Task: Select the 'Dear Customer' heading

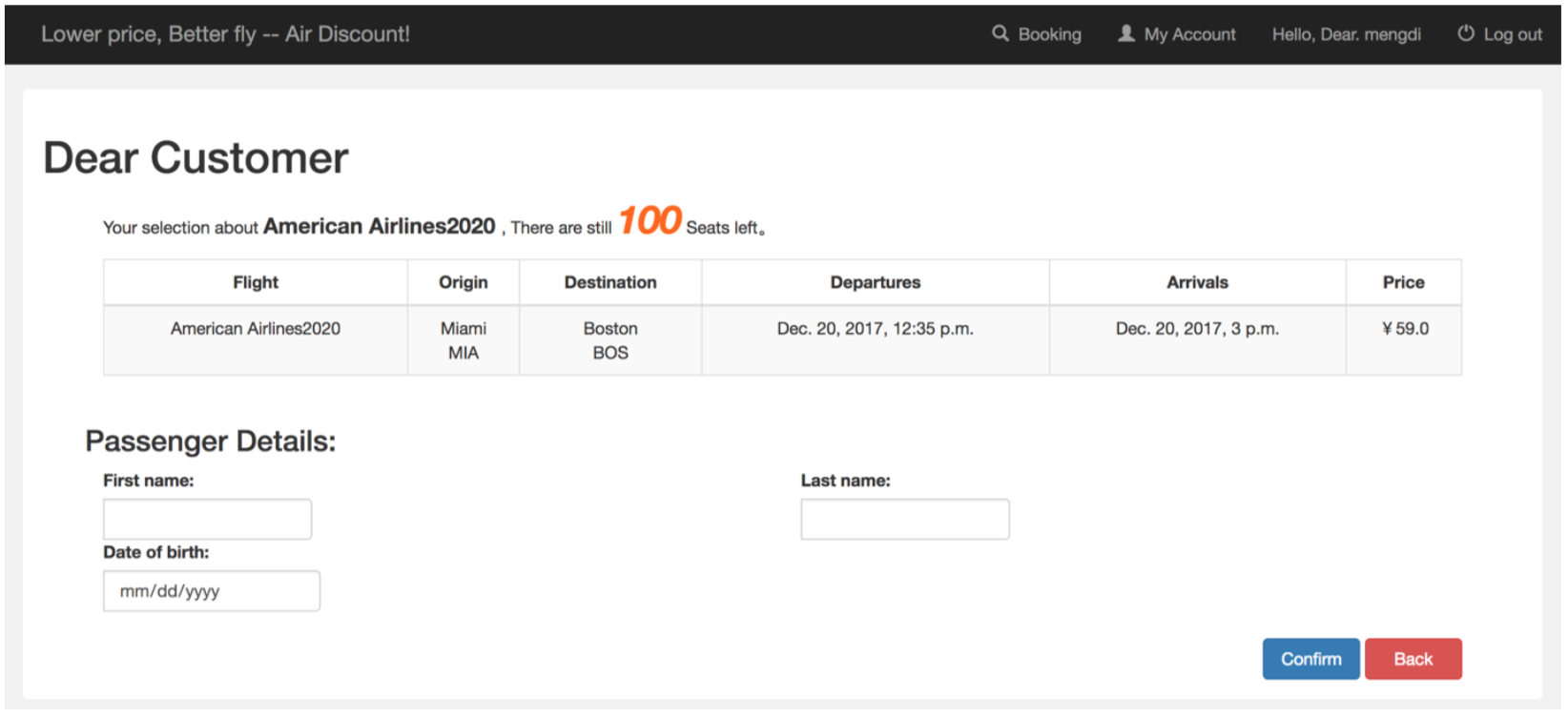Action: [196, 158]
